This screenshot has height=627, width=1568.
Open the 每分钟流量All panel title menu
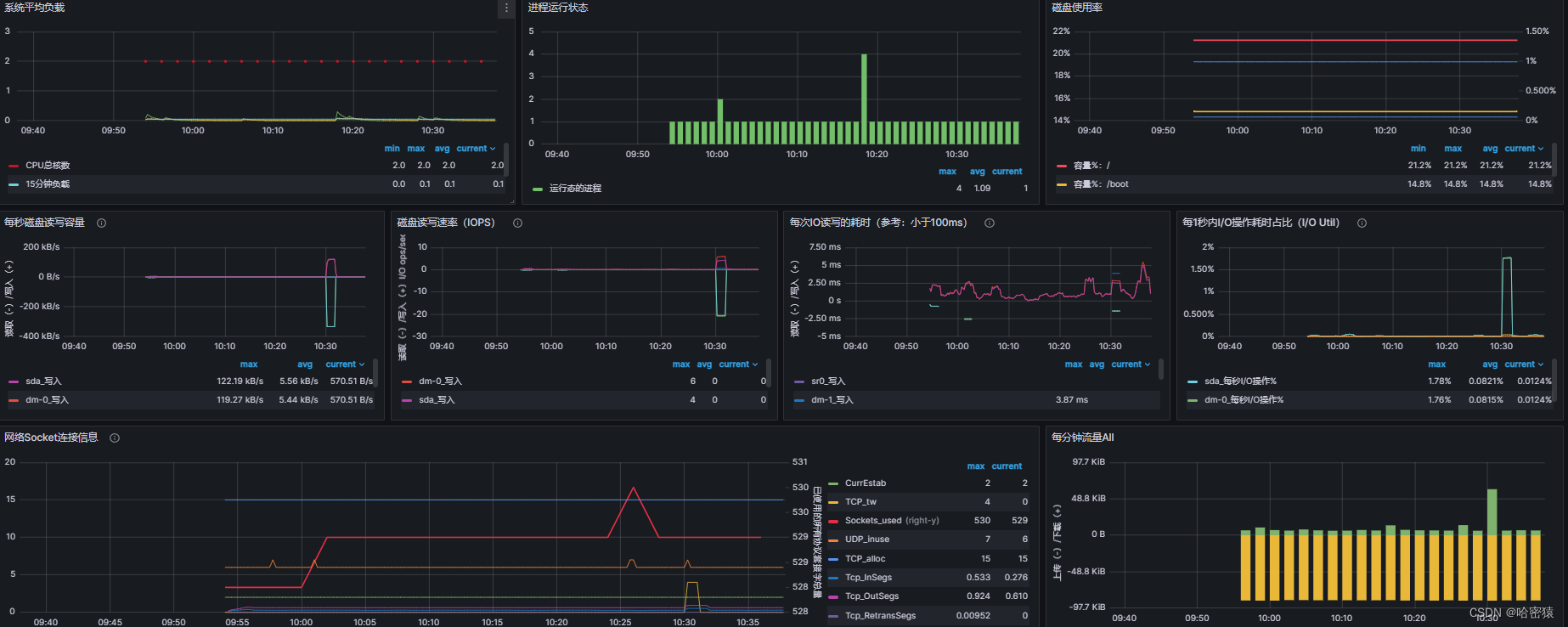point(1082,438)
